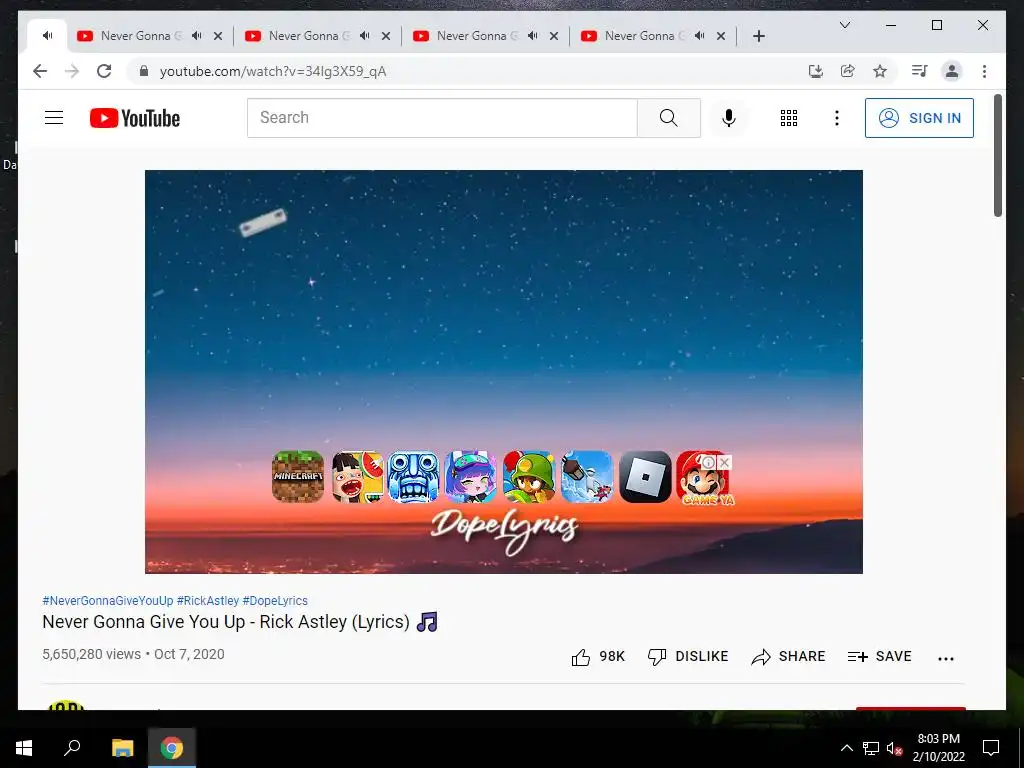Close the fourth Never Gonna tab
1024x768 pixels.
(554, 36)
